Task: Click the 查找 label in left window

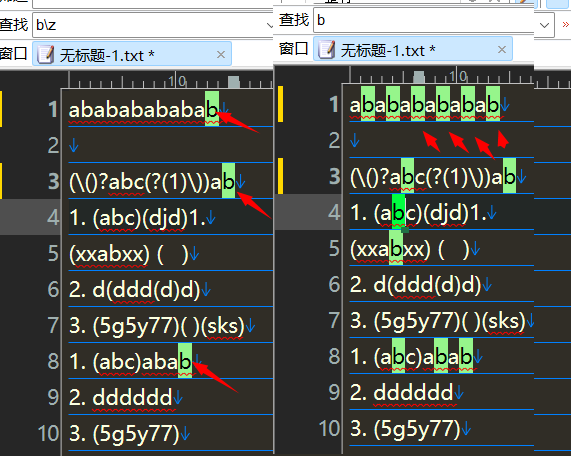Action: [14, 25]
